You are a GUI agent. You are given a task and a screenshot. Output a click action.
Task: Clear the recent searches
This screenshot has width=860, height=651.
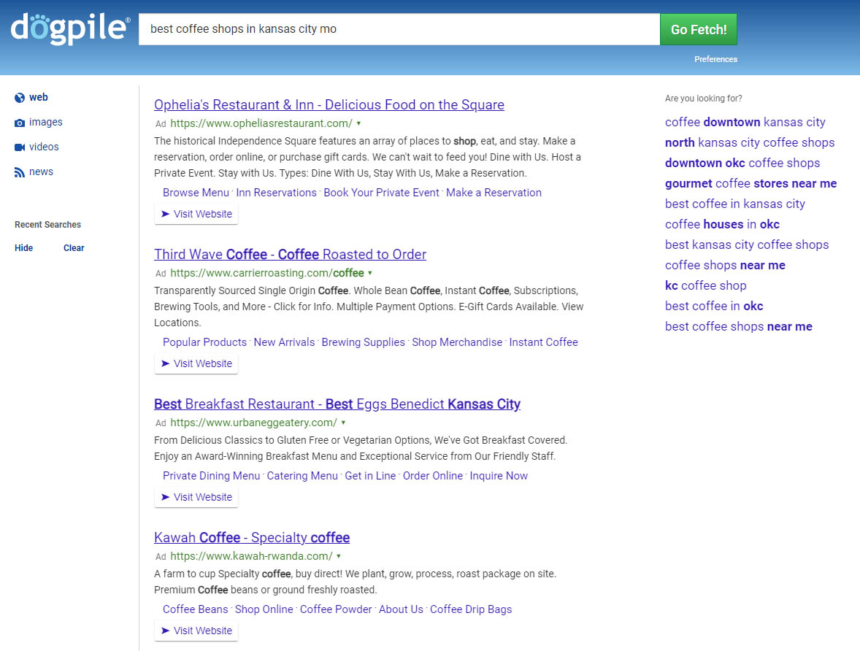74,248
